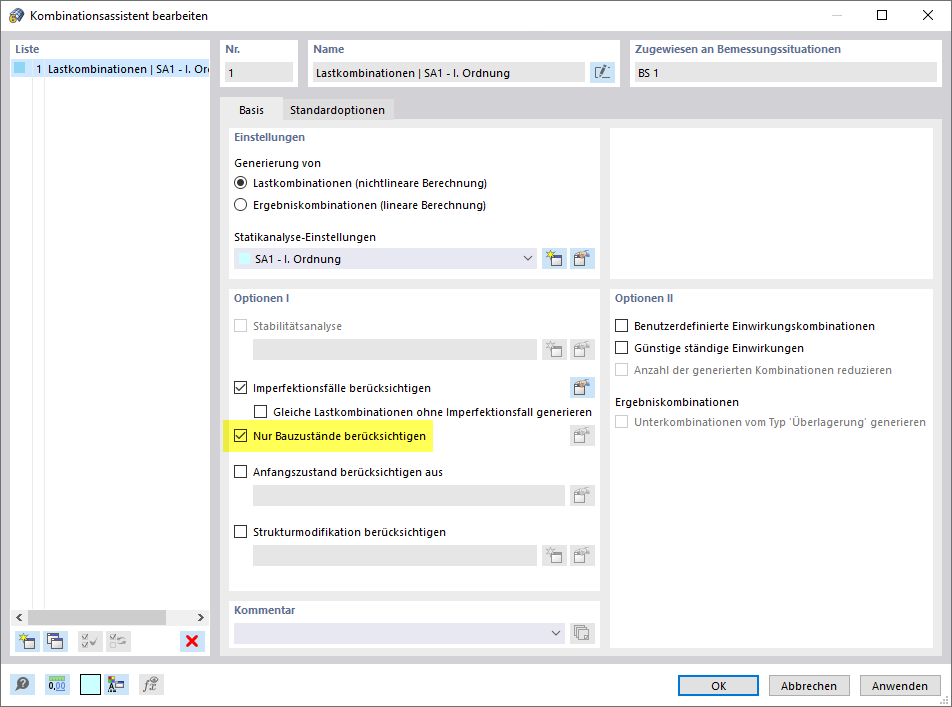Screen dimensions: 952x707
Task: Click Abbrechen button
Action: click(809, 686)
